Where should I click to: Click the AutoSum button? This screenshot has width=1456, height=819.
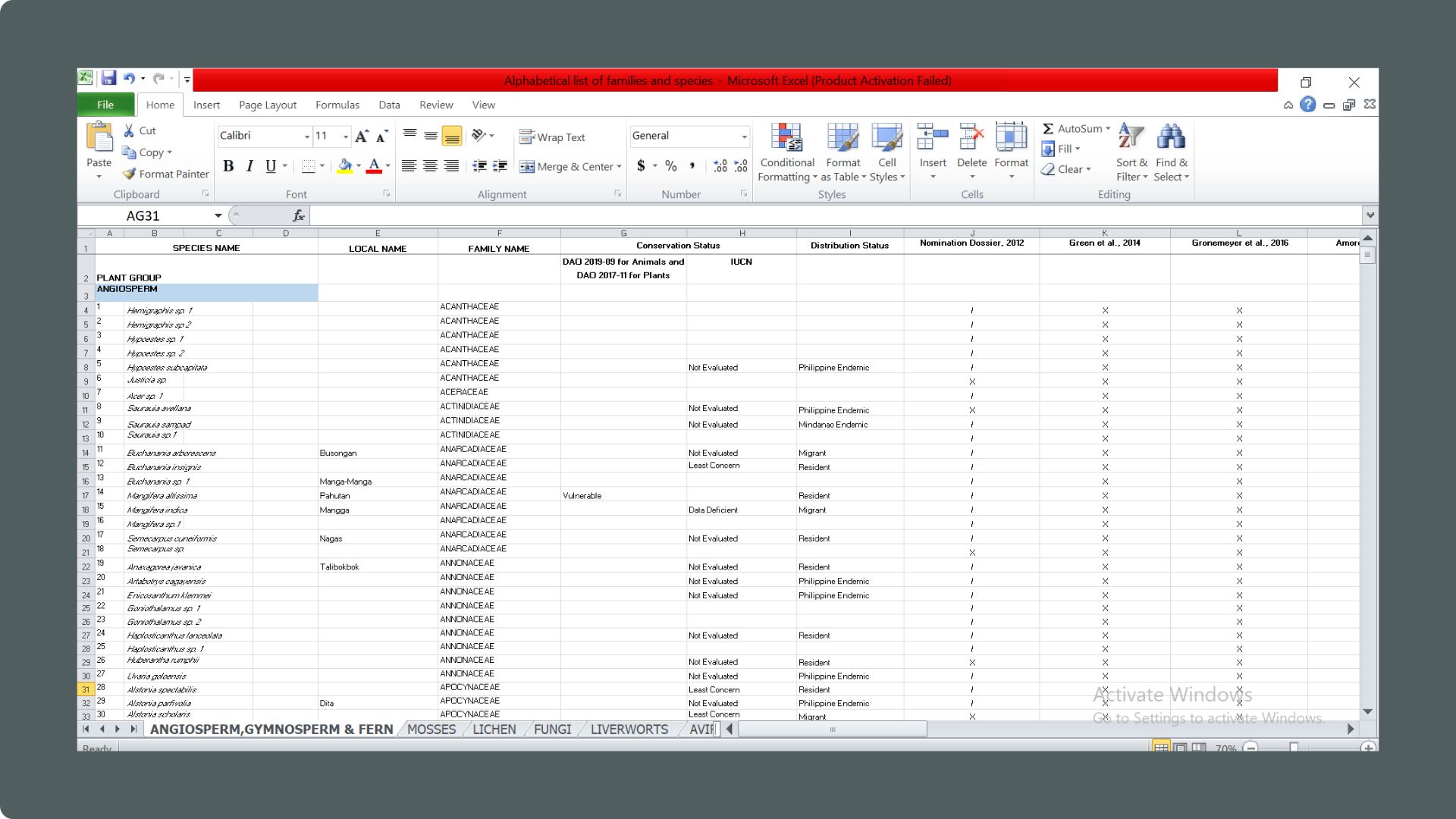point(1072,129)
